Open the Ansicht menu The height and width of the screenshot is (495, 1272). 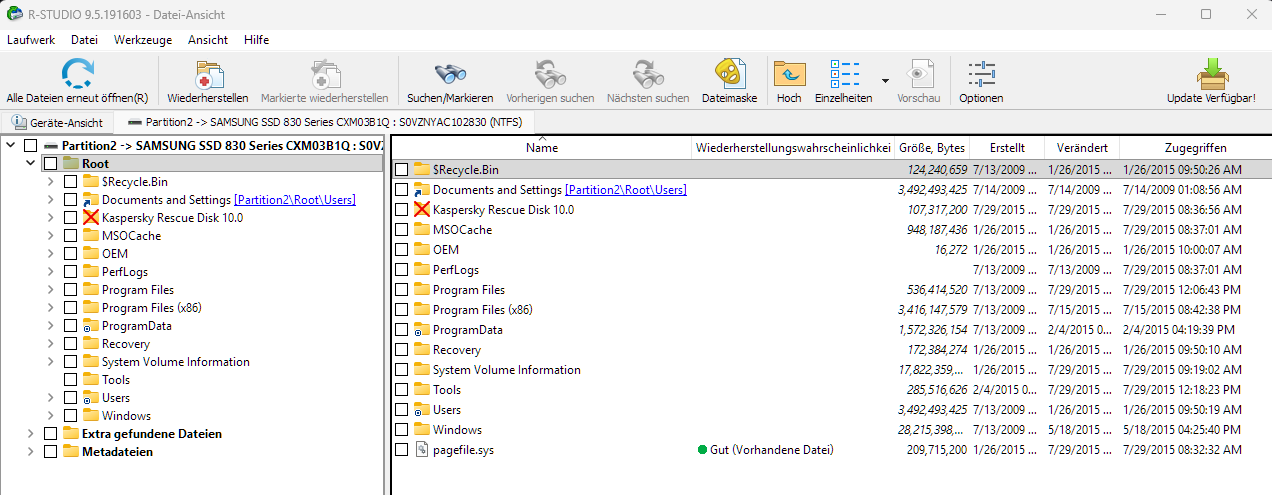point(208,40)
